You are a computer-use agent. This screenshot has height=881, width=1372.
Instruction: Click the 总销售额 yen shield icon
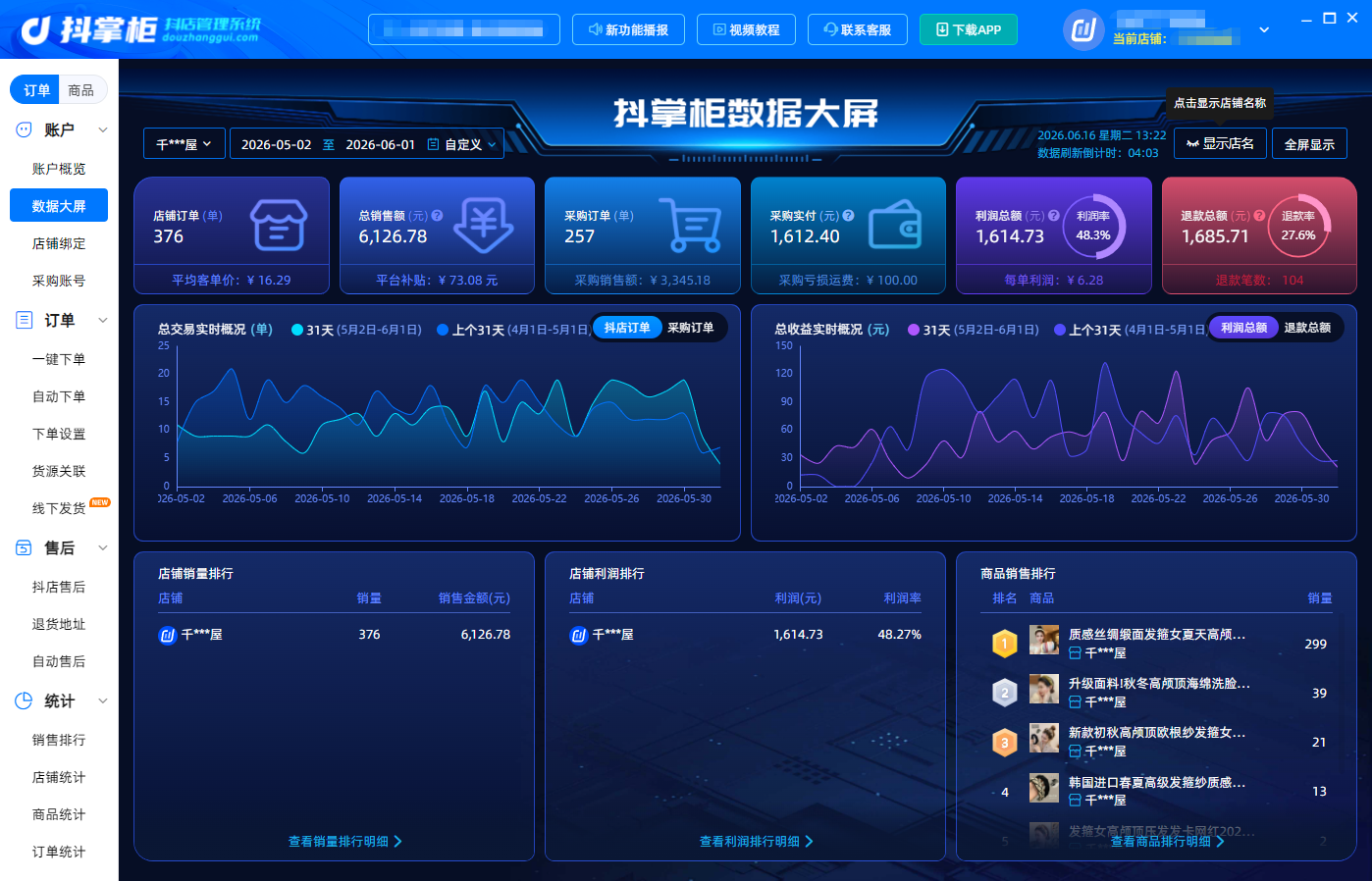coord(484,225)
